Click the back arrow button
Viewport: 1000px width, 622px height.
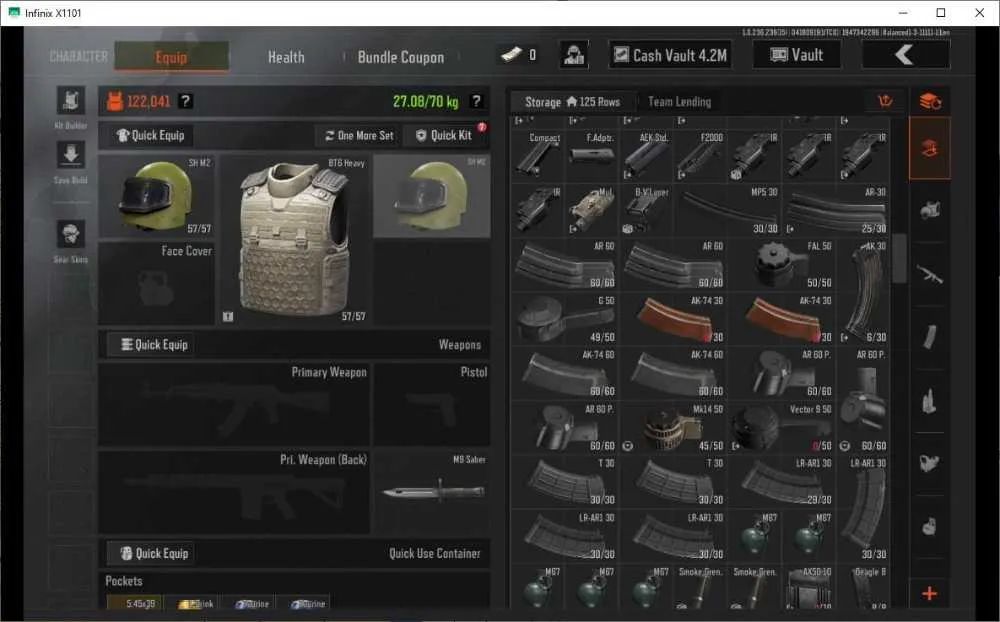(906, 55)
